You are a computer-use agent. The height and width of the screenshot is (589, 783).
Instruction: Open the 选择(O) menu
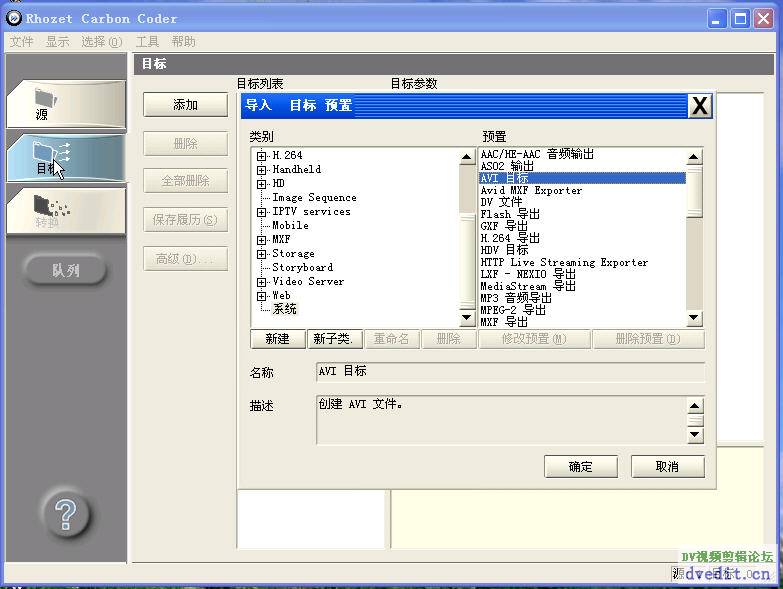[x=102, y=41]
